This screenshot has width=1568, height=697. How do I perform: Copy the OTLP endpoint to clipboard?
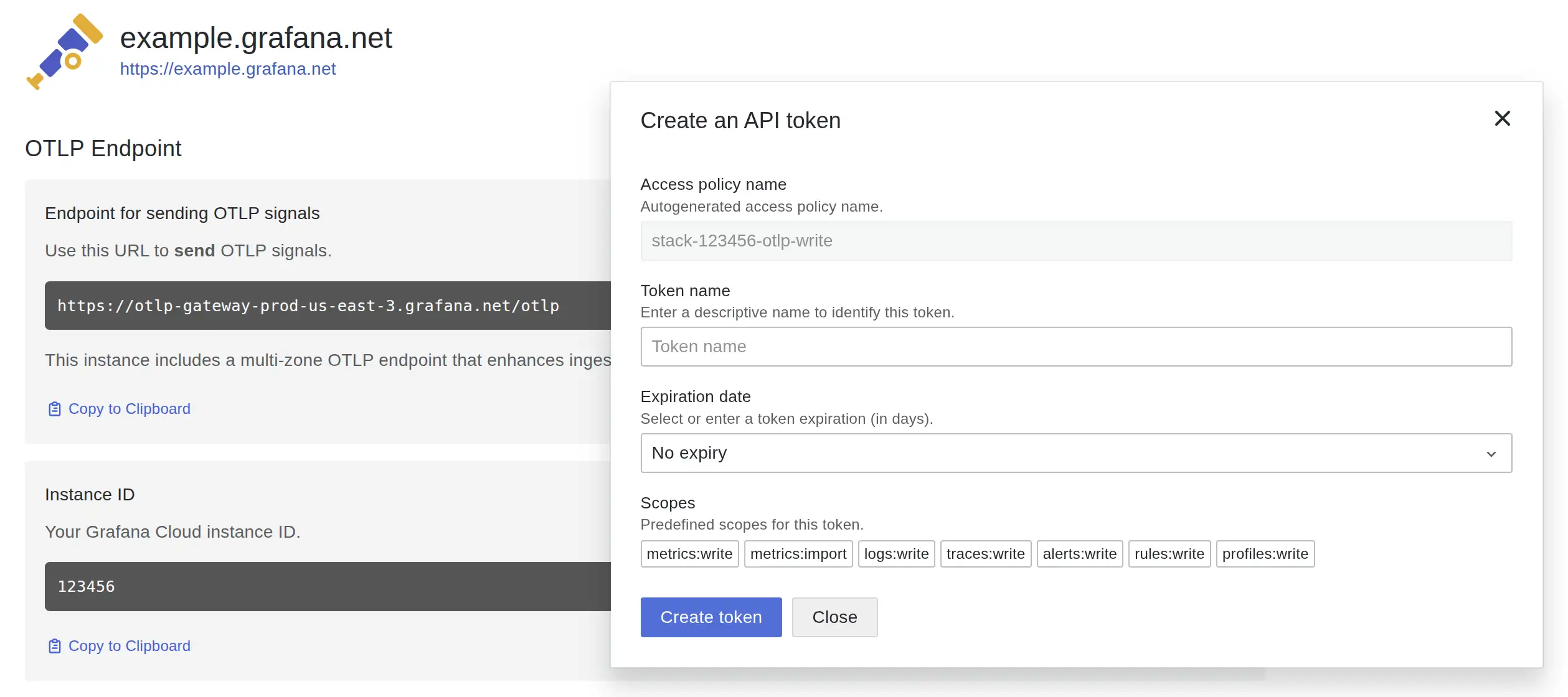(x=129, y=409)
